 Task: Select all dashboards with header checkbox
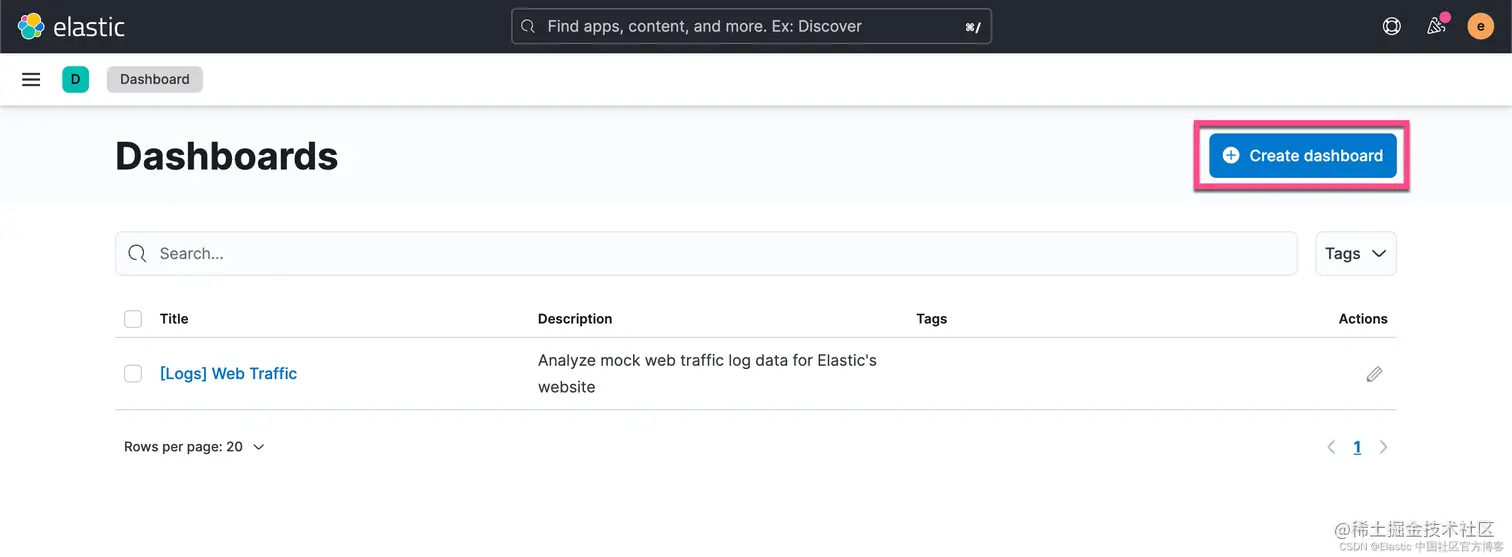(133, 319)
